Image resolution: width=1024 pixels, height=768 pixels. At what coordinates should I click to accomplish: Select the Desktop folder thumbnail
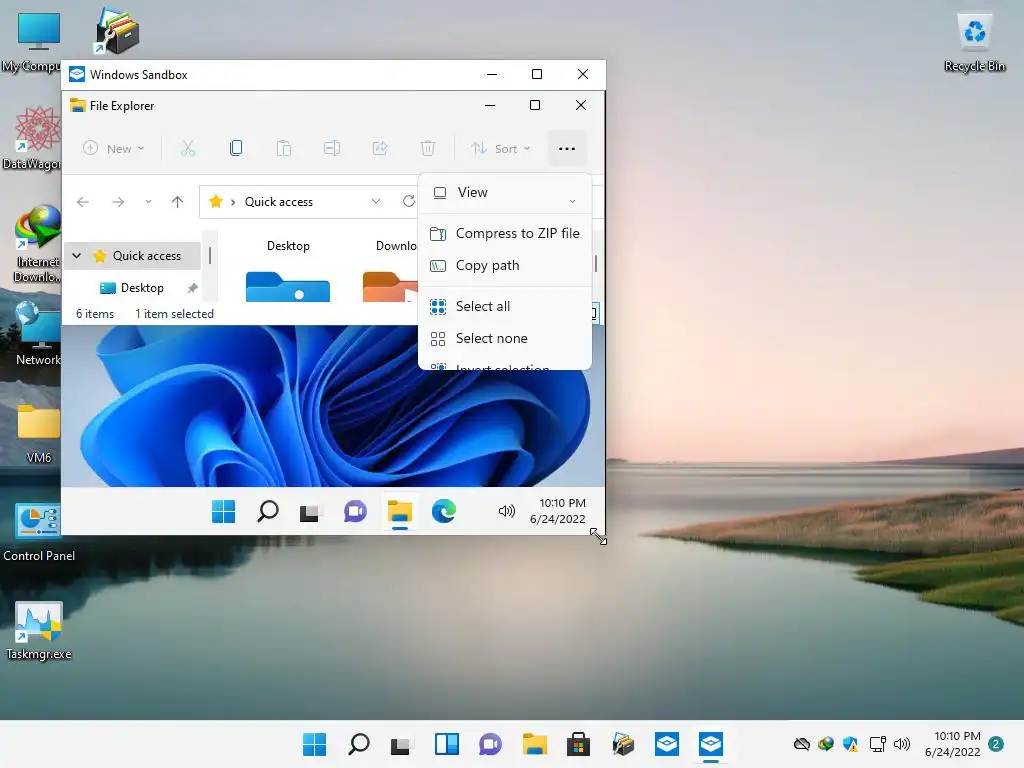pos(288,272)
